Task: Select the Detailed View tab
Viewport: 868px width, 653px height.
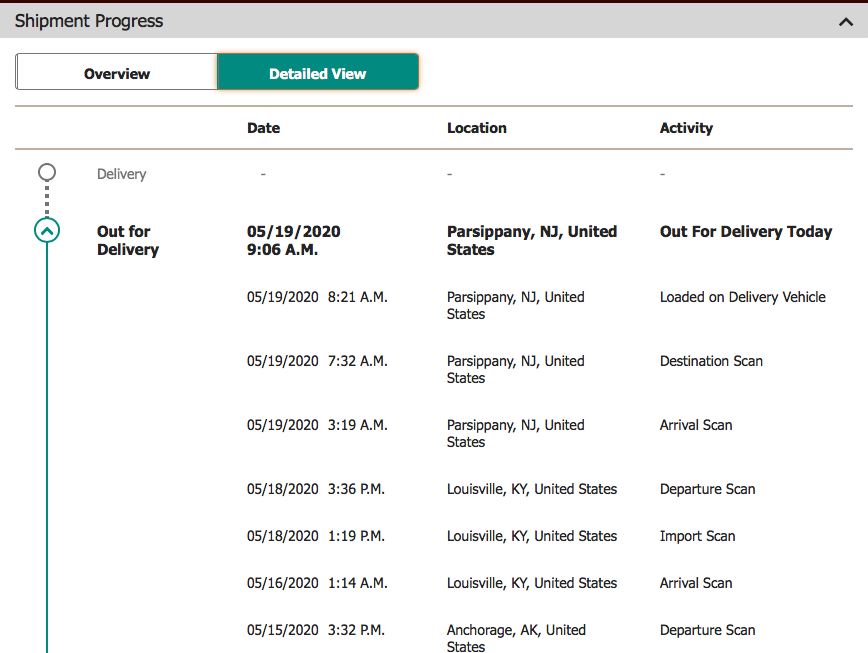Action: coord(318,73)
